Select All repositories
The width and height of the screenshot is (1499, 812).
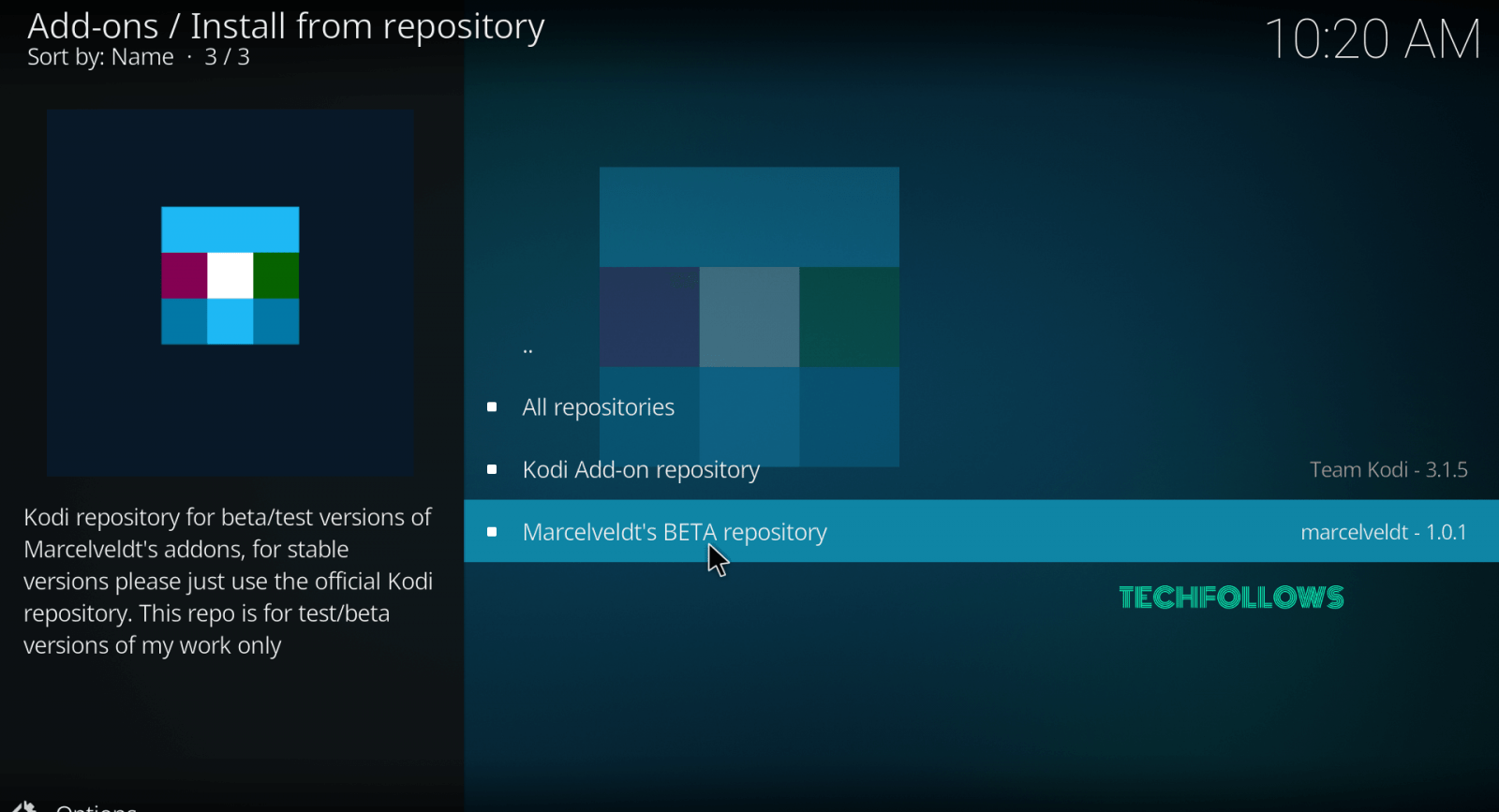point(981,407)
